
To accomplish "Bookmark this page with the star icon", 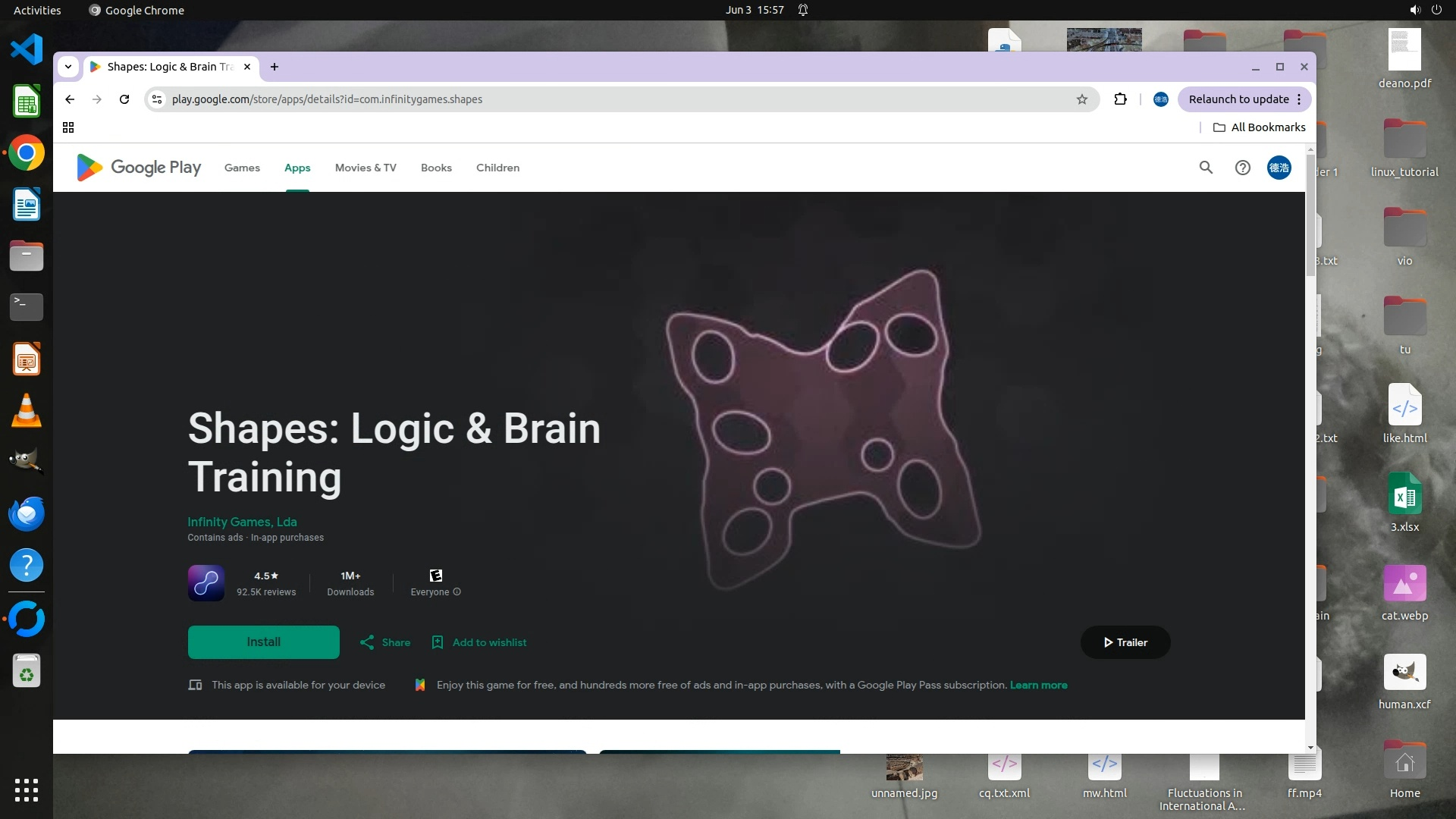I will (x=1082, y=99).
